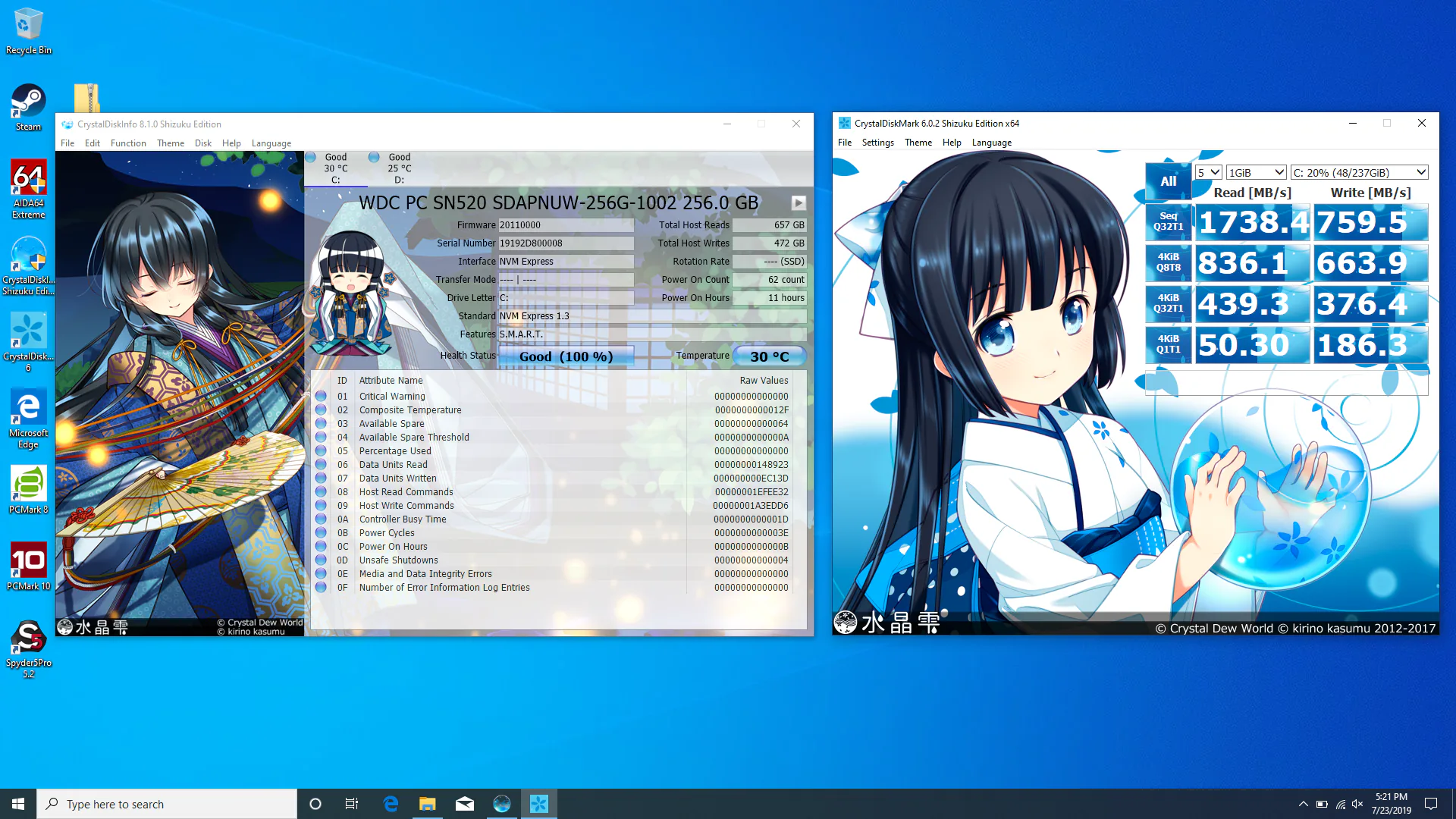The image size is (1456, 819).
Task: Open PCMark 8 desktop shortcut
Action: 28,490
